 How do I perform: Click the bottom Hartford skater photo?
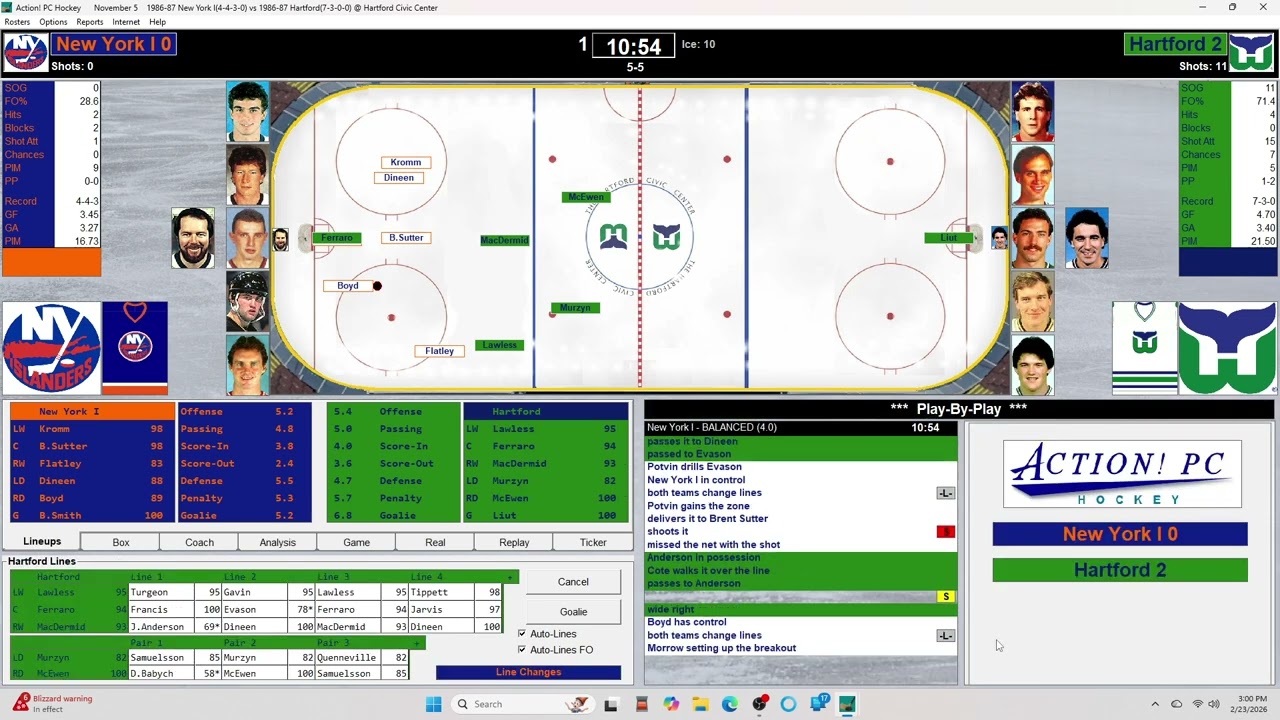click(x=1033, y=365)
